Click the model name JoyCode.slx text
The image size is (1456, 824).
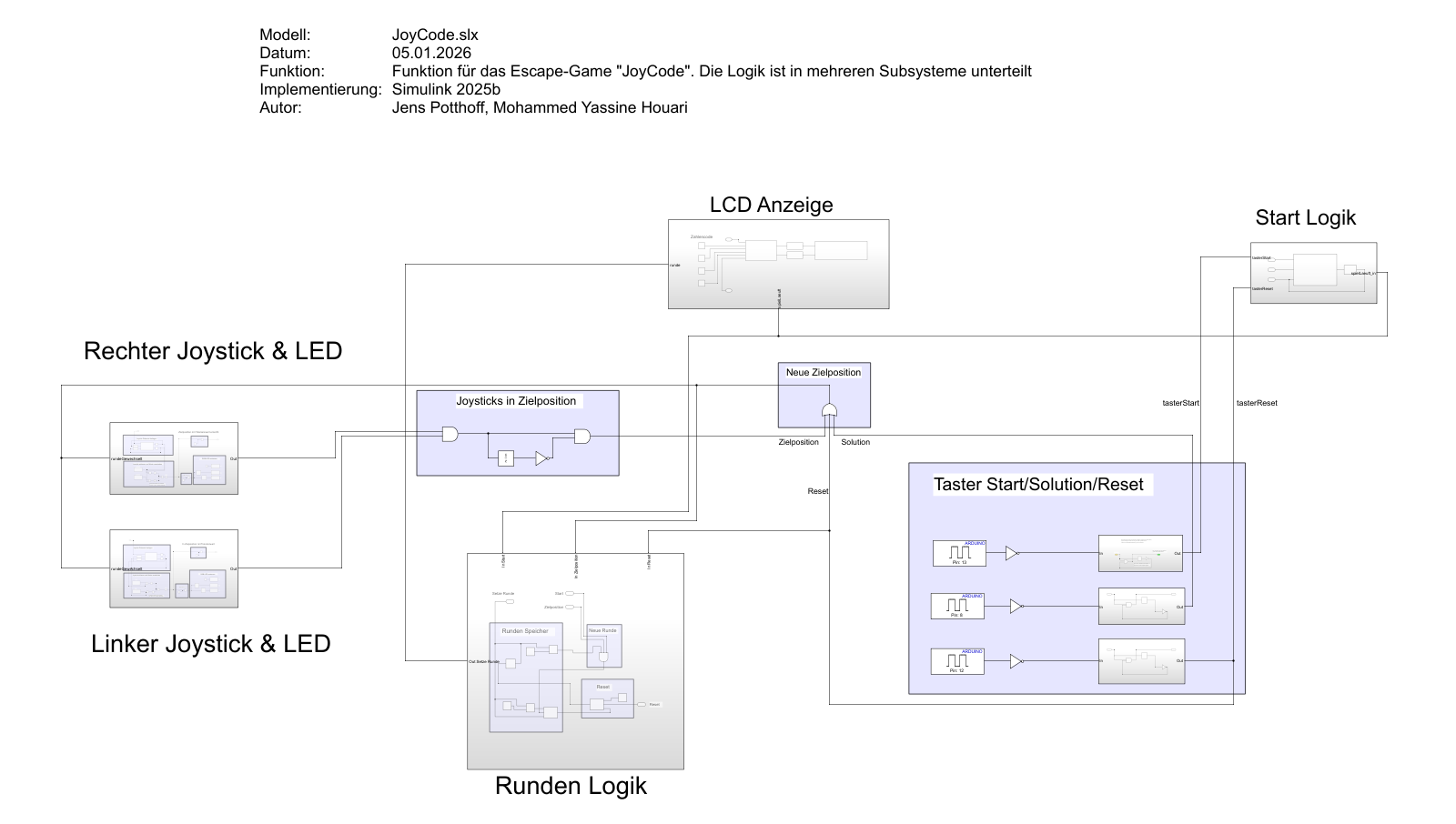[434, 35]
